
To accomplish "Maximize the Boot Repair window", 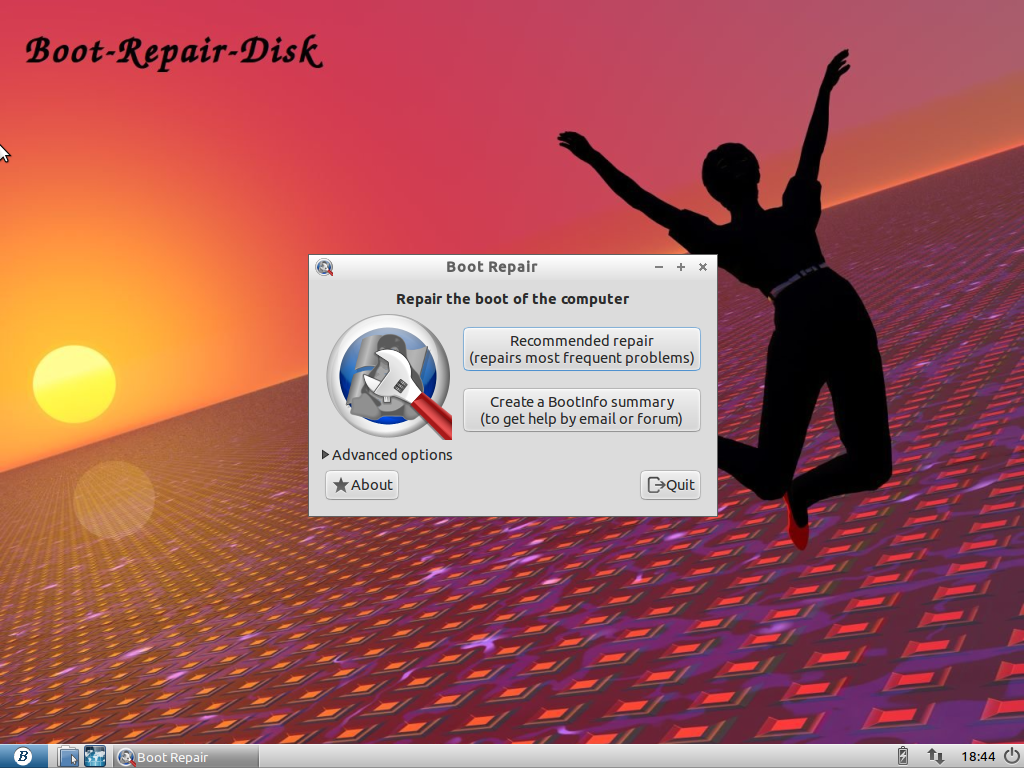I will (x=680, y=267).
